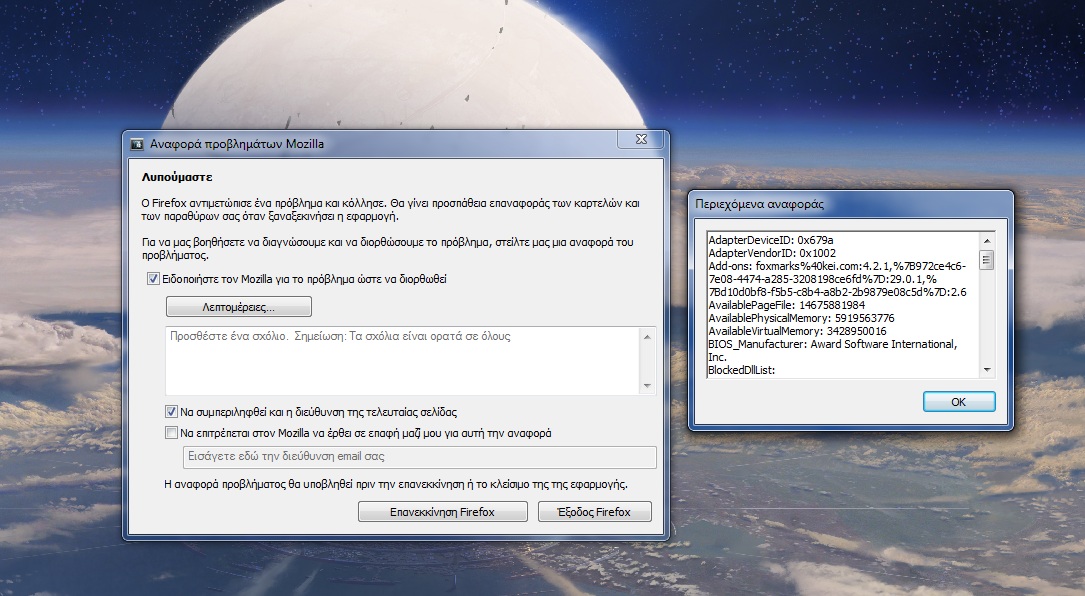Viewport: 1085px width, 596px height.
Task: Click the comment box scroll-down arrow
Action: point(647,386)
